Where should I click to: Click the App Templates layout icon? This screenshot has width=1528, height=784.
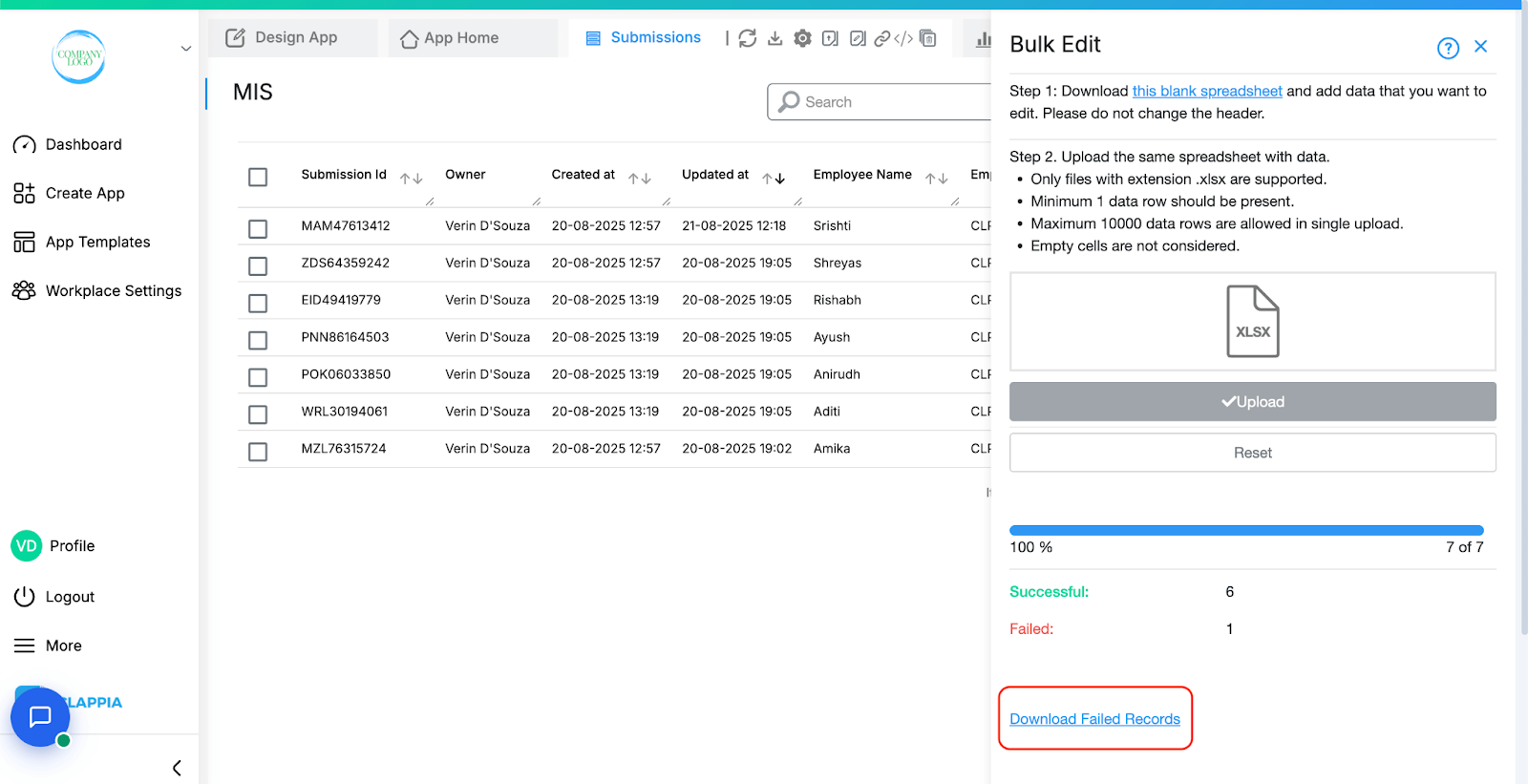(24, 242)
